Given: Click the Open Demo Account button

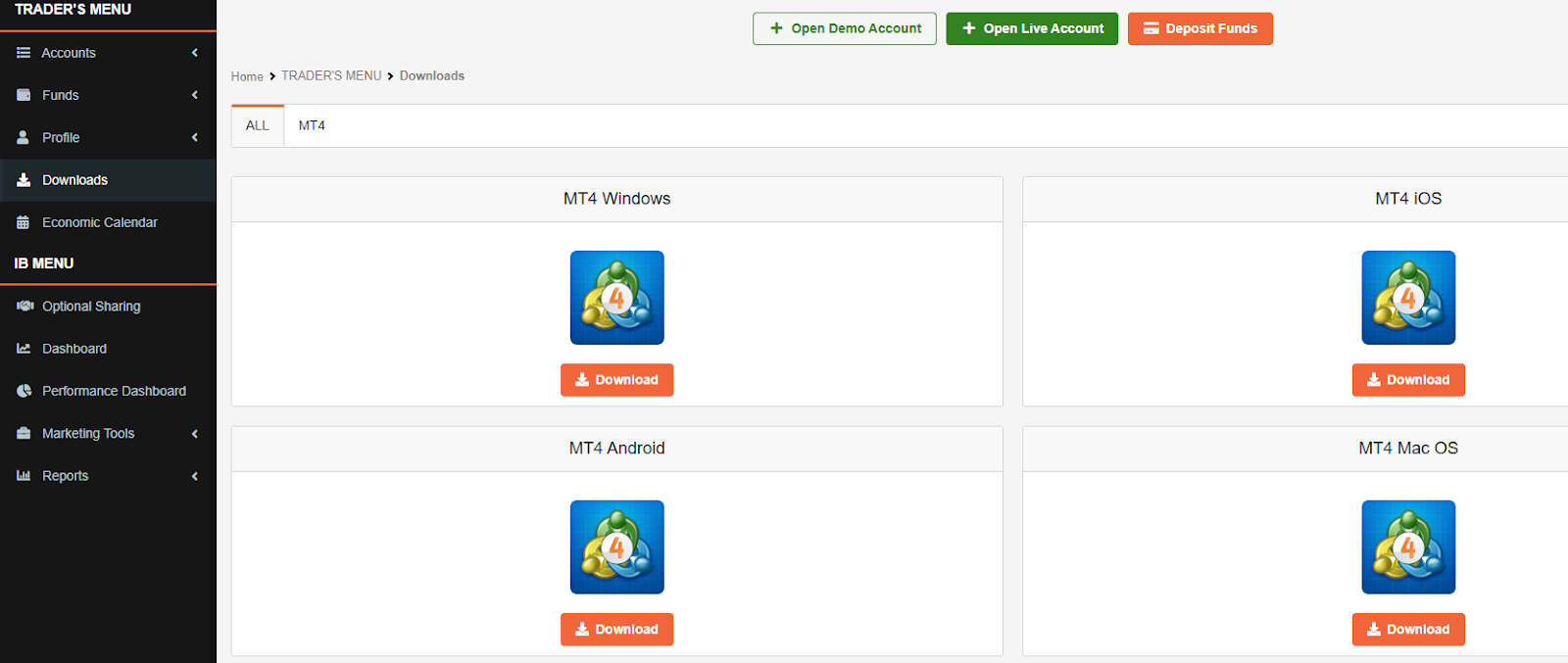Looking at the screenshot, I should click(845, 28).
